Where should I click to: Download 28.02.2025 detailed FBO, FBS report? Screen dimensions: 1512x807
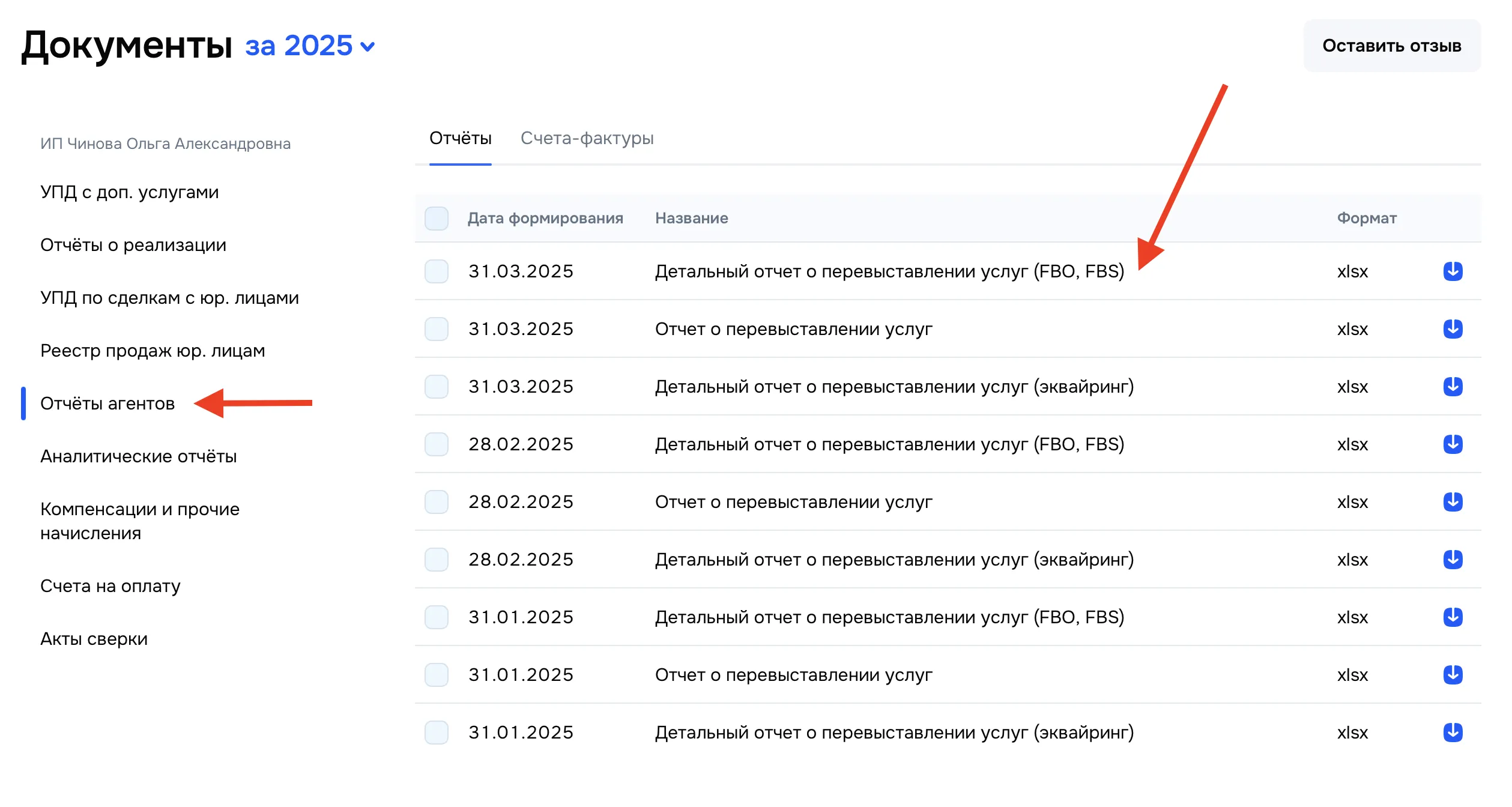point(1453,444)
